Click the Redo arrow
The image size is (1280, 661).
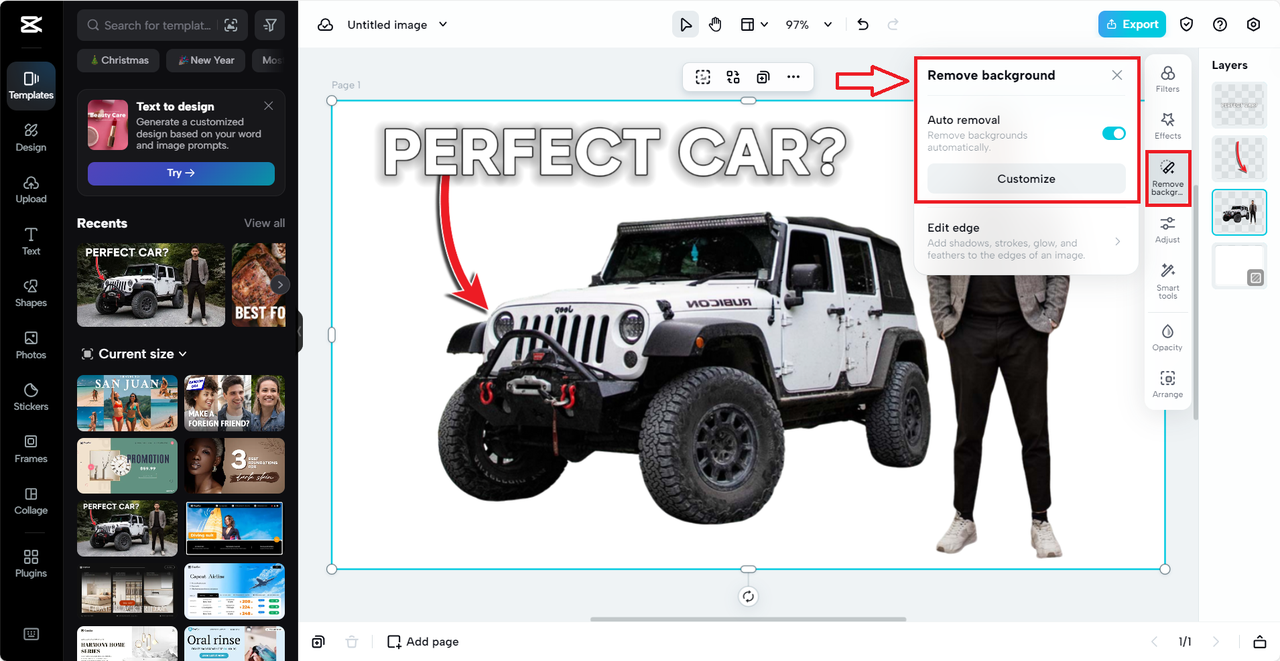point(893,25)
